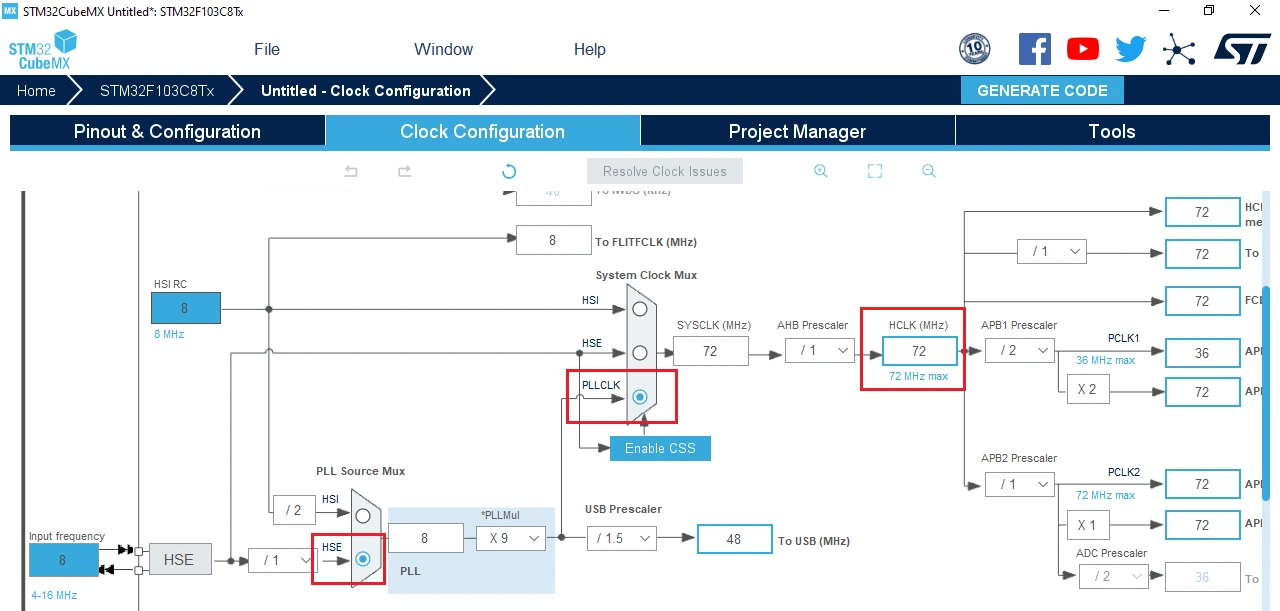Open the PLLMul X 9 dropdown
Viewport: 1280px width, 611px height.
coord(511,538)
